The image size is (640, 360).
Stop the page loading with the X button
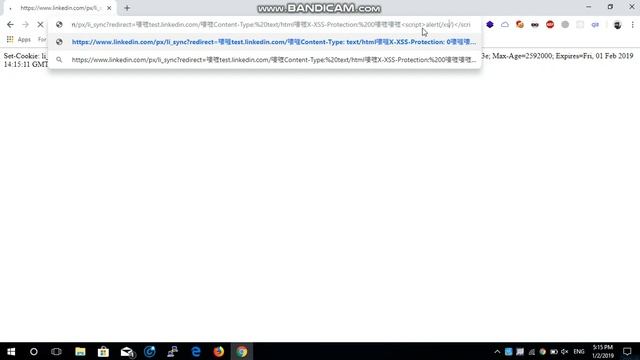(40, 24)
